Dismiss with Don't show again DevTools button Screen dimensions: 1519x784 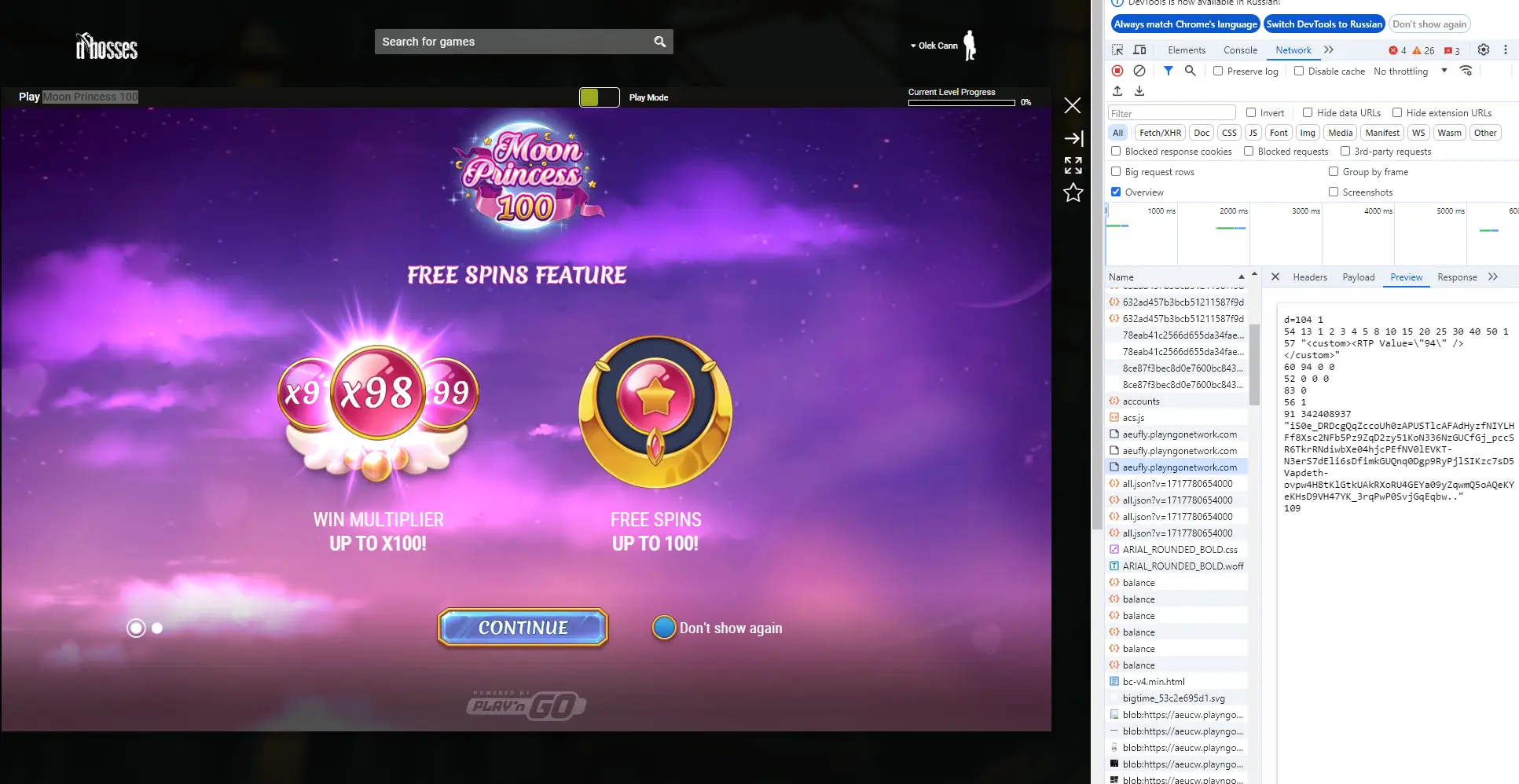point(1429,24)
